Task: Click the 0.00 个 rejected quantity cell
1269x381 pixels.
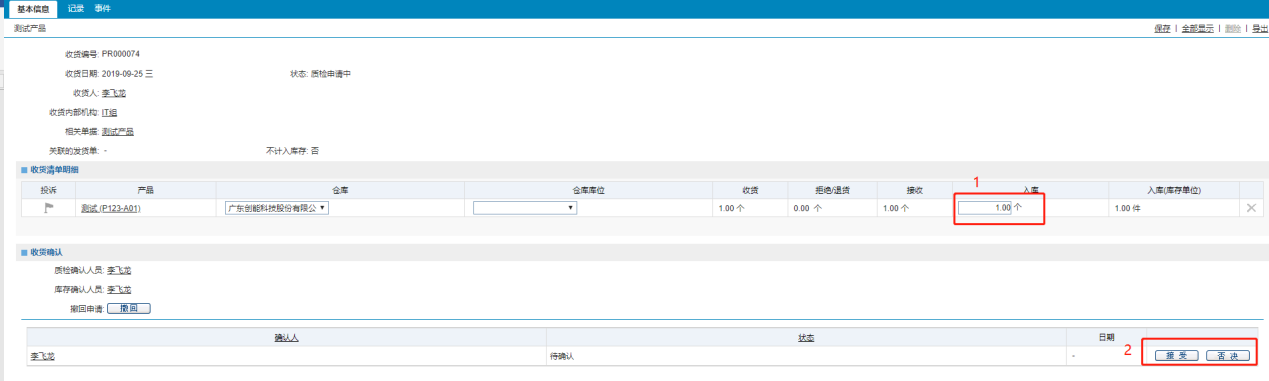Action: pos(808,208)
